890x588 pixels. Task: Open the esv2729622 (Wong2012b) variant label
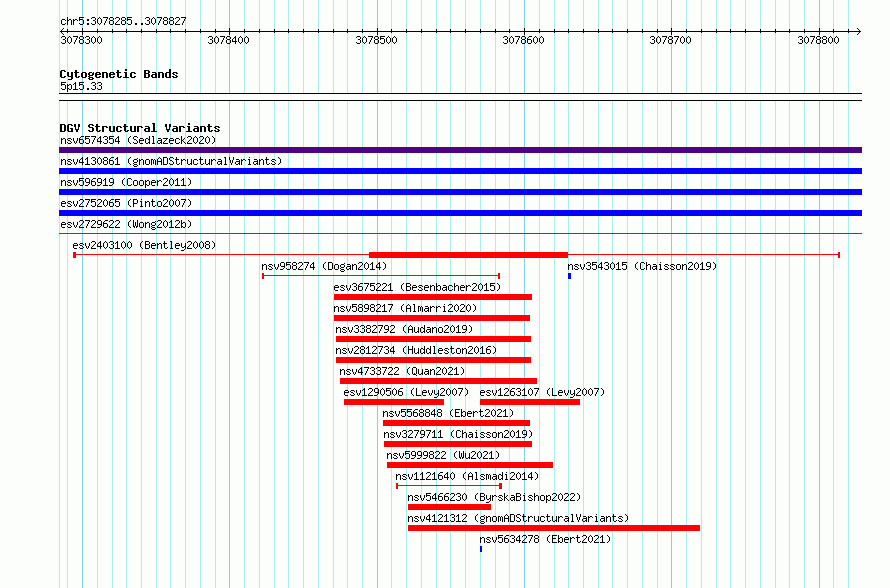(126, 224)
